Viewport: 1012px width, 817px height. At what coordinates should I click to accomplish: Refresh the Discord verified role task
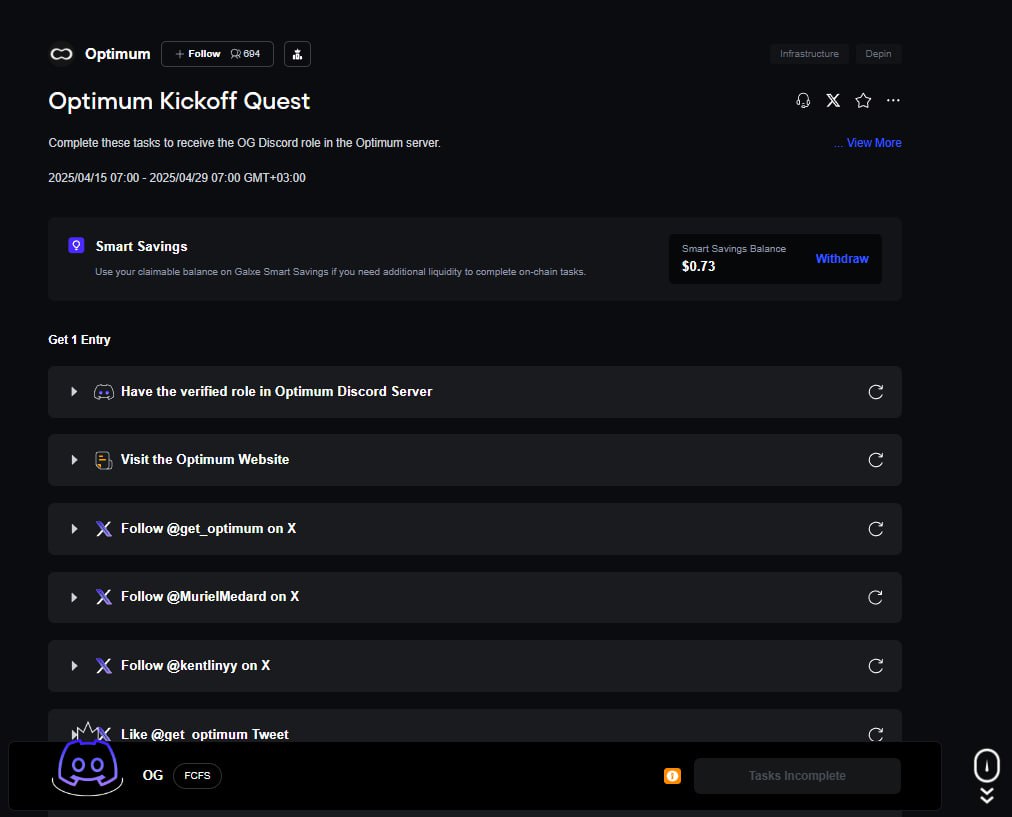pos(875,392)
